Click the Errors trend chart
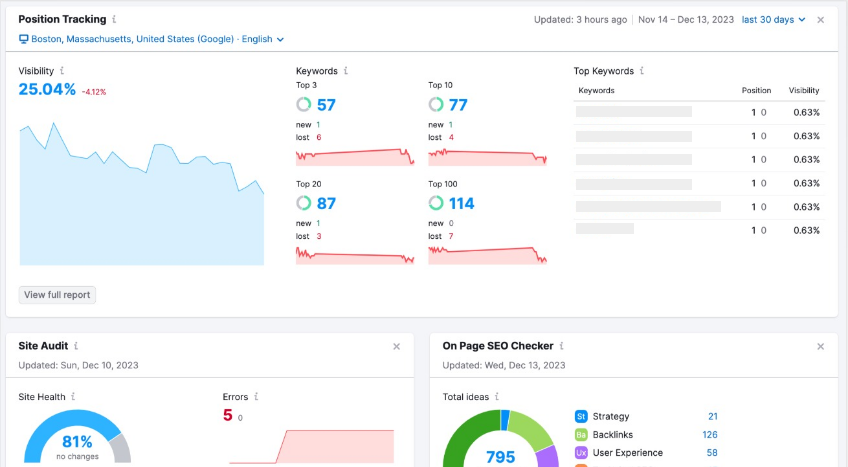 click(312, 446)
